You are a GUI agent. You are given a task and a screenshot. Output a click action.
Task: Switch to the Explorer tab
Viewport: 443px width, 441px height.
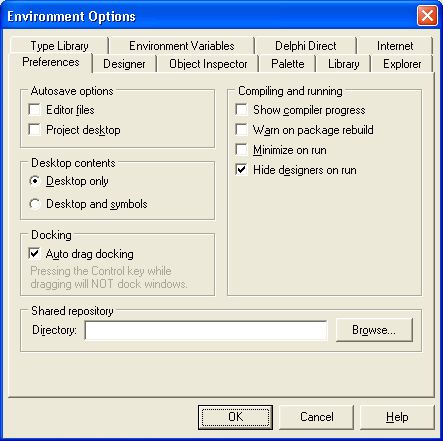tap(402, 64)
